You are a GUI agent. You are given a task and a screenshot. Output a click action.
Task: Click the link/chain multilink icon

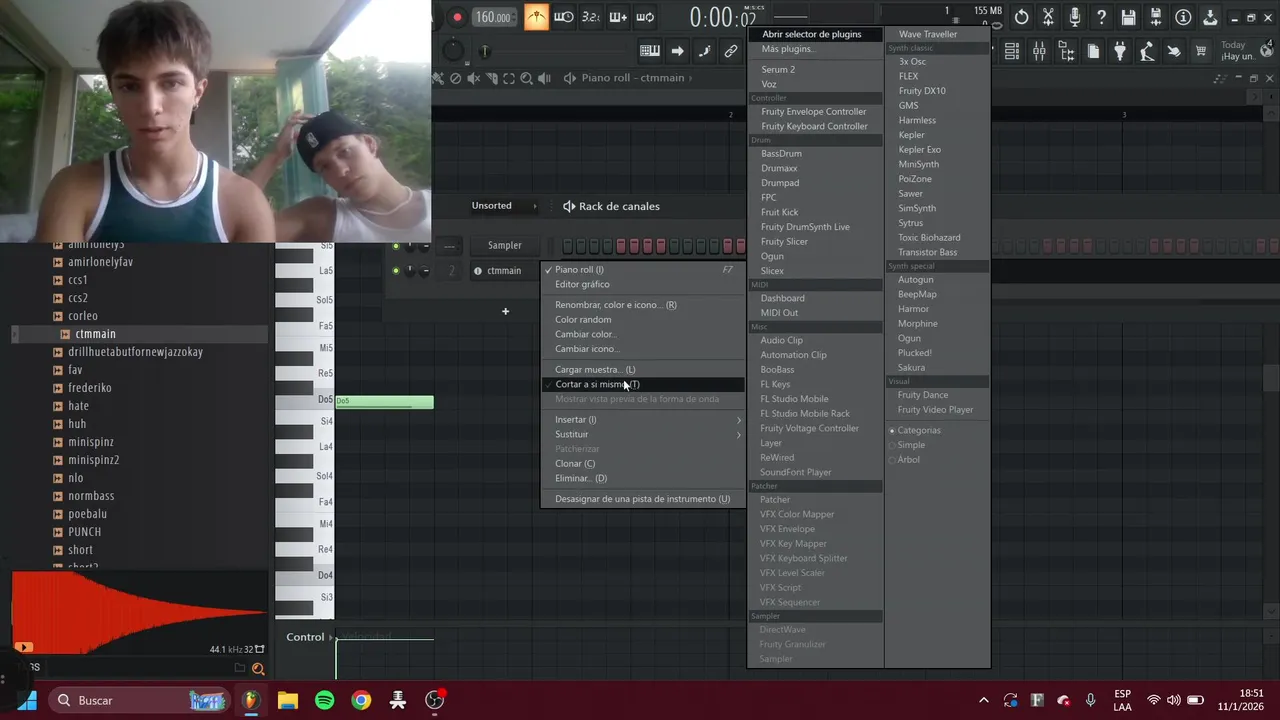point(731,51)
